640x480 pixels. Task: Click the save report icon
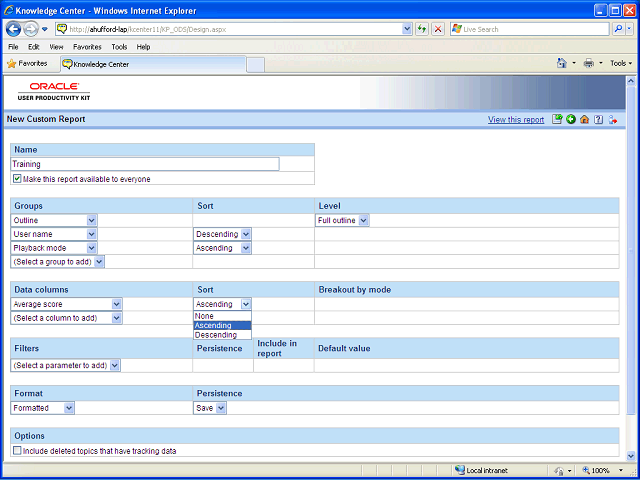pos(557,119)
